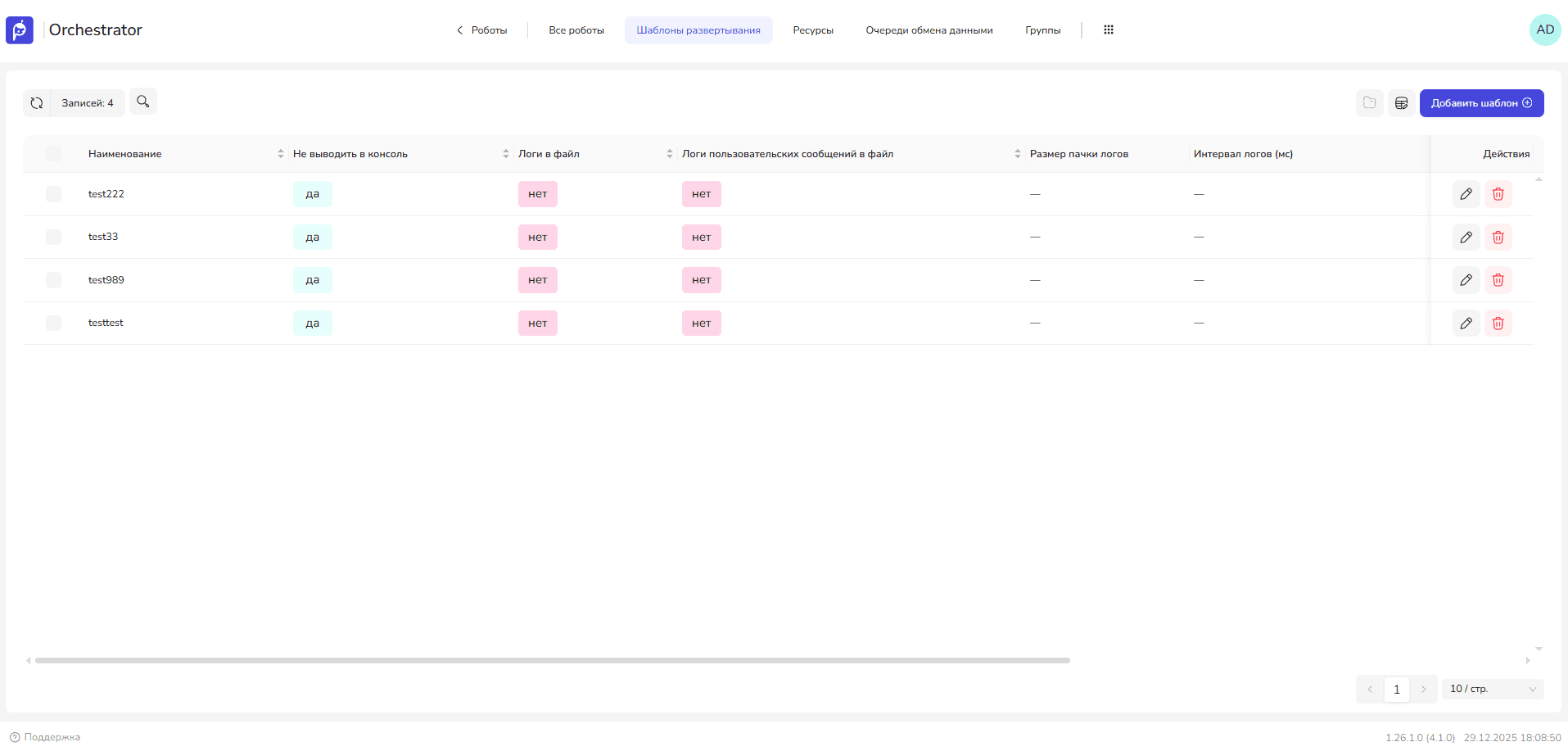
Task: Switch to the Ресурсы tab
Action: pyautogui.click(x=812, y=30)
